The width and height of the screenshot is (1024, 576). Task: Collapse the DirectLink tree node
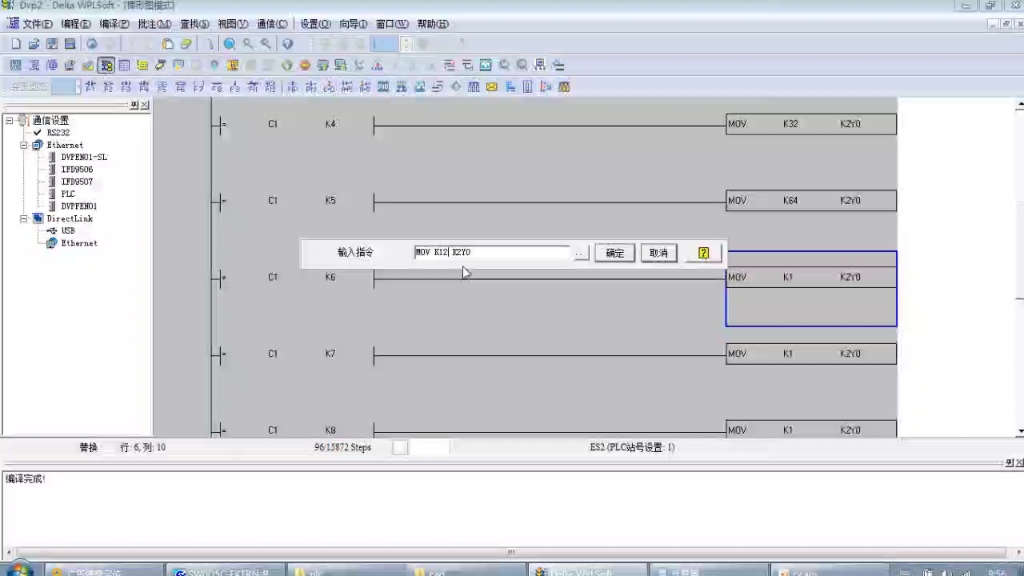[x=22, y=218]
